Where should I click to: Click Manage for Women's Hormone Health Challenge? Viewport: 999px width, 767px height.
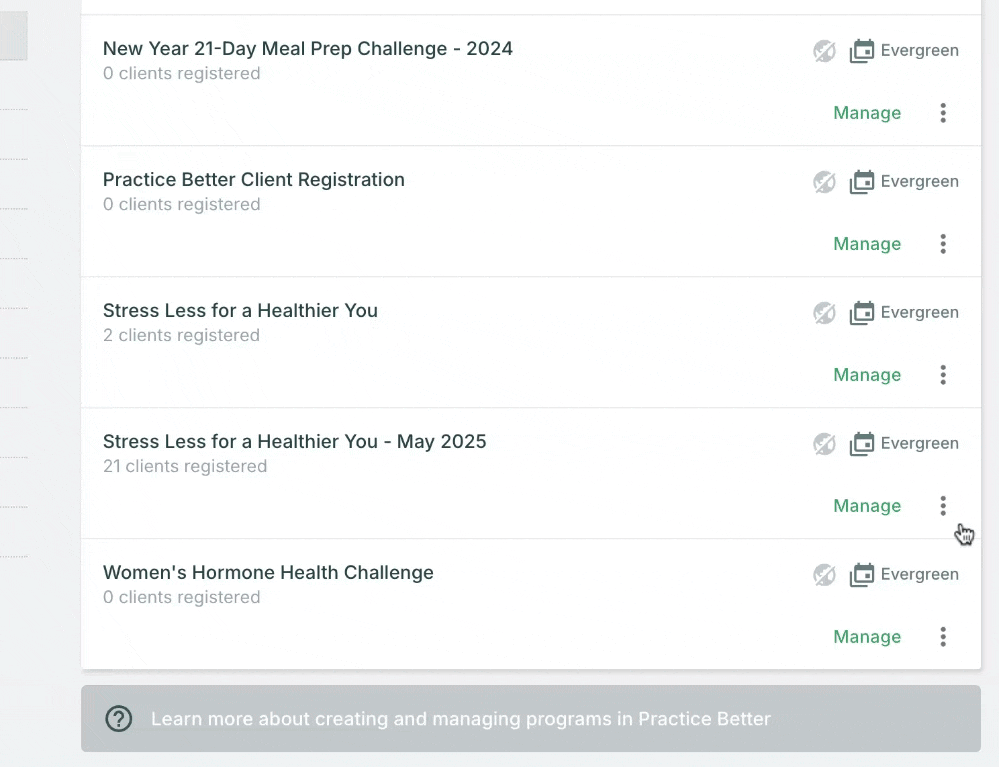867,637
